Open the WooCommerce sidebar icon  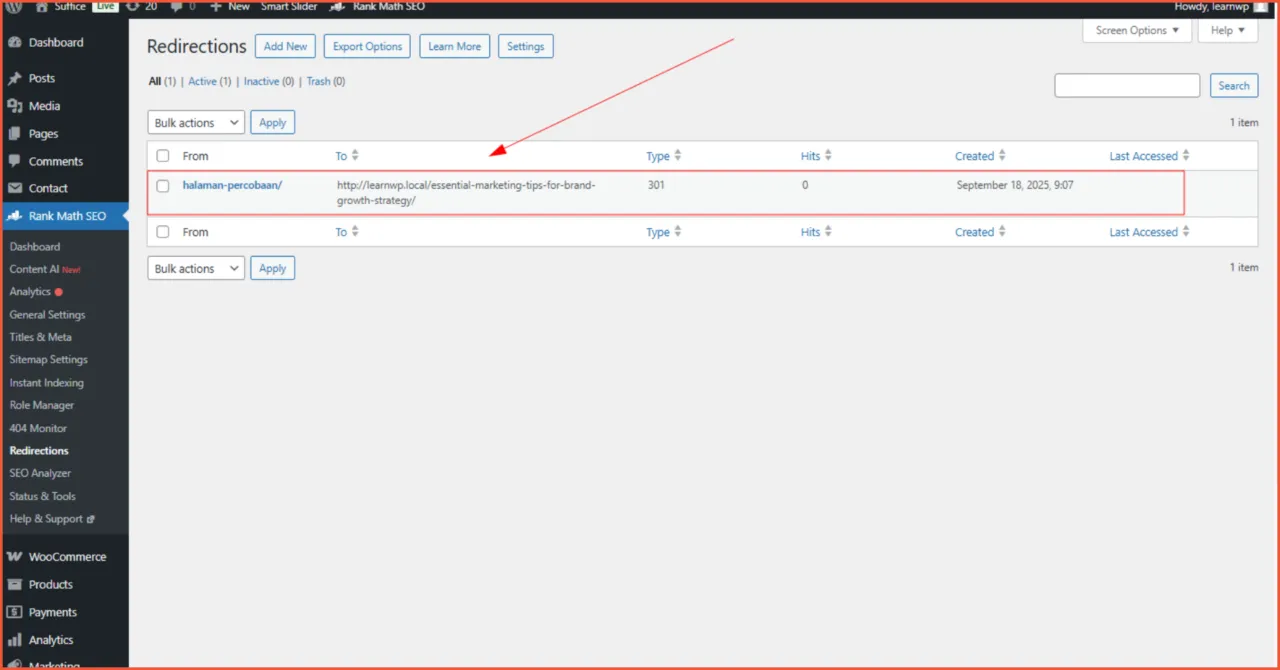coord(17,556)
